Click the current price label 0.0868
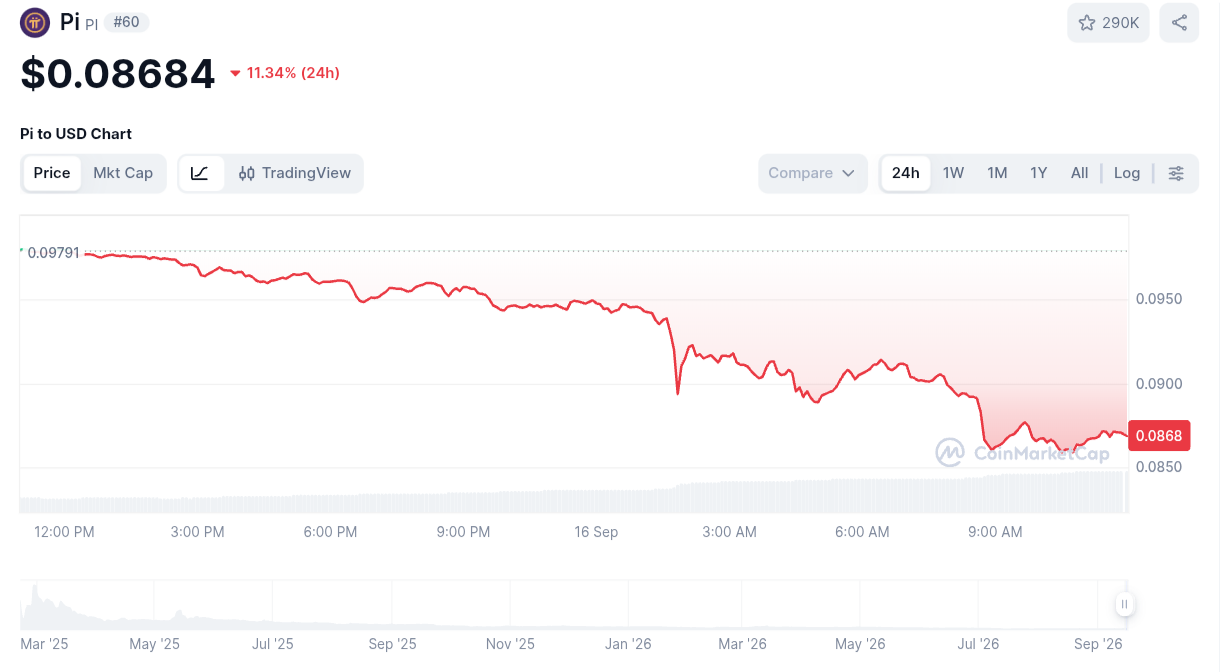1220x672 pixels. click(1159, 436)
